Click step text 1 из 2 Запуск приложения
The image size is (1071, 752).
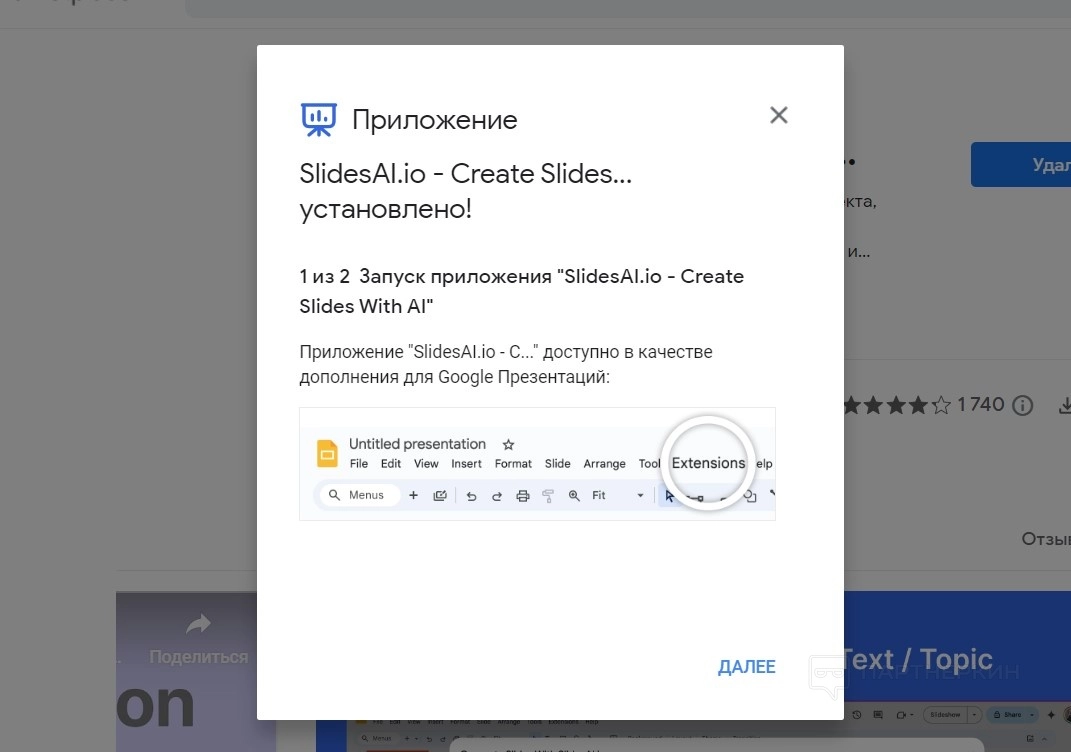tap(521, 291)
